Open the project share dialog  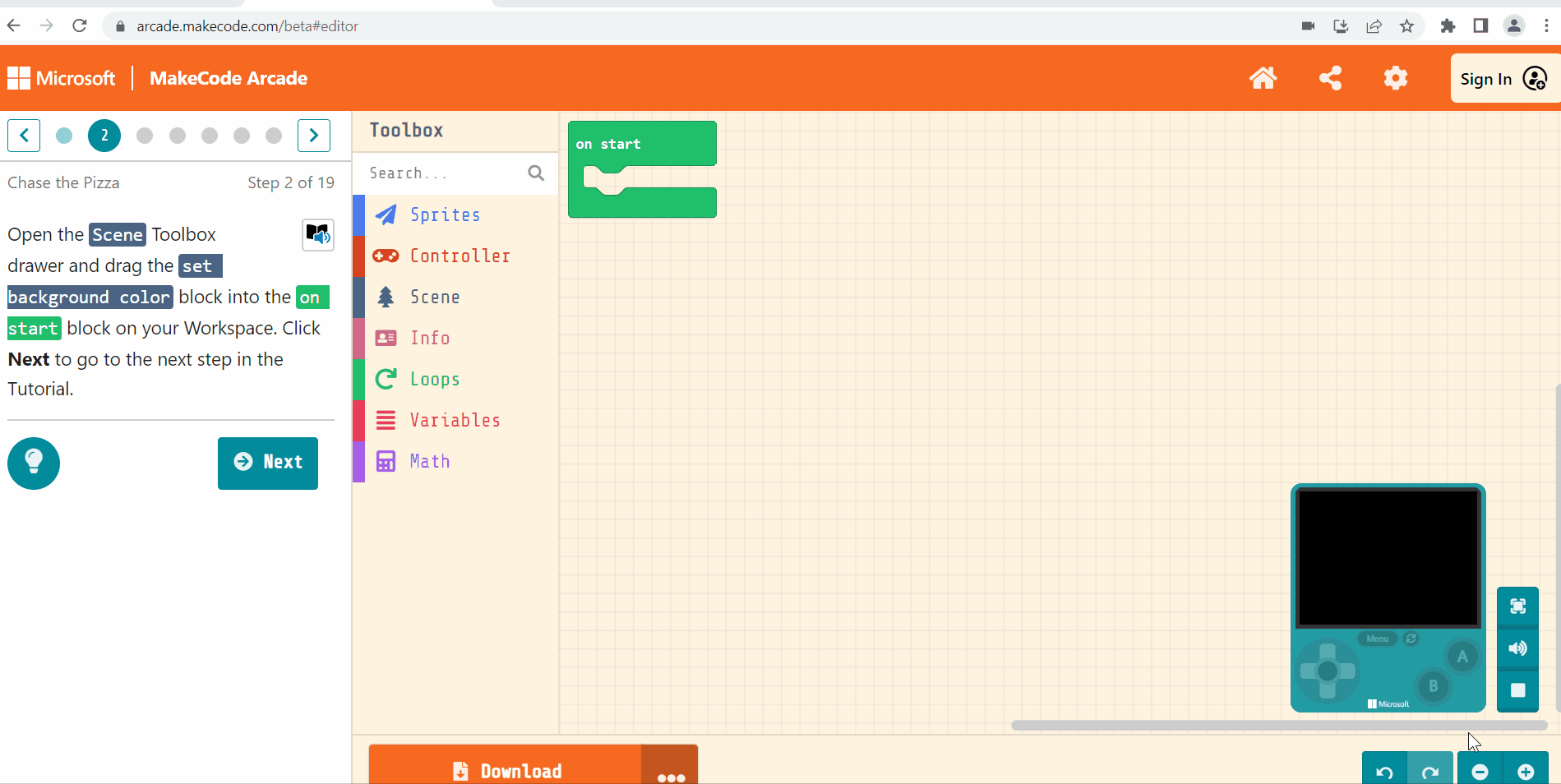click(x=1331, y=78)
